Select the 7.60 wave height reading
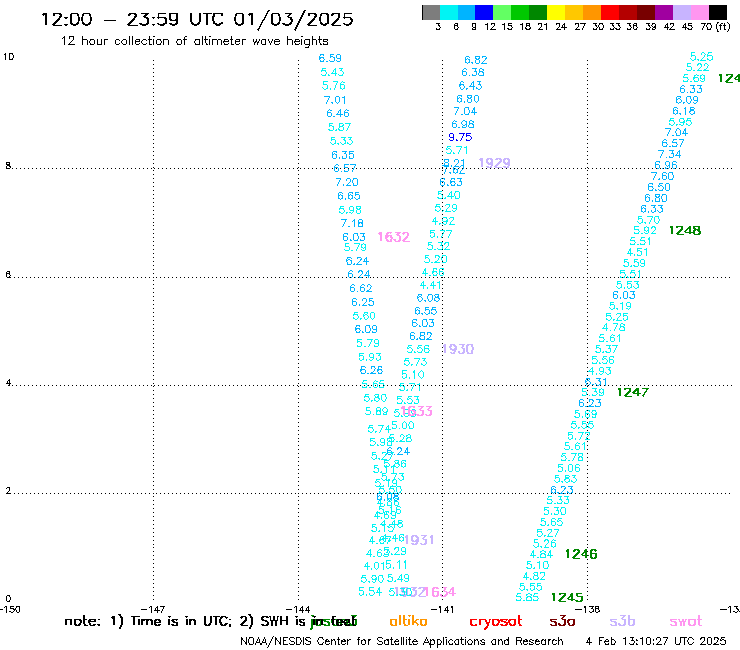This screenshot has width=740, height=650. coord(663,176)
